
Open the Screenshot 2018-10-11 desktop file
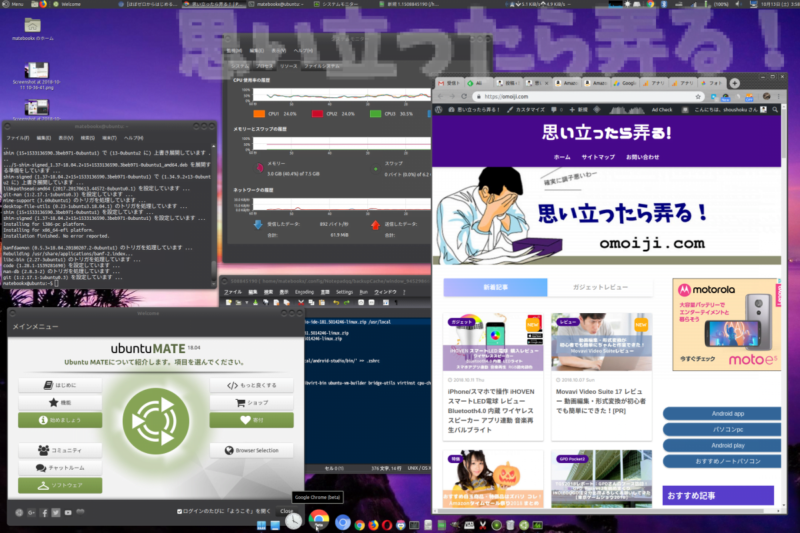36,76
